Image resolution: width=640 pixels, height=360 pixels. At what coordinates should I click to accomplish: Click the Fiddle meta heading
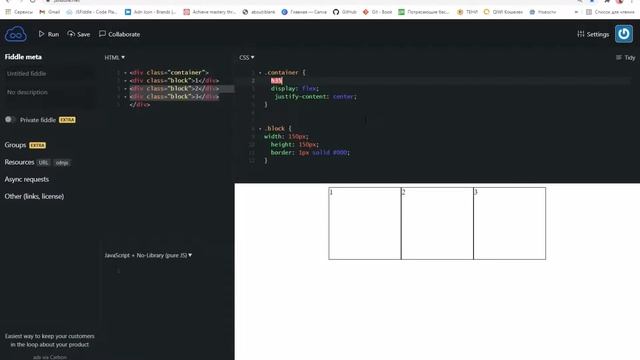pyautogui.click(x=23, y=57)
